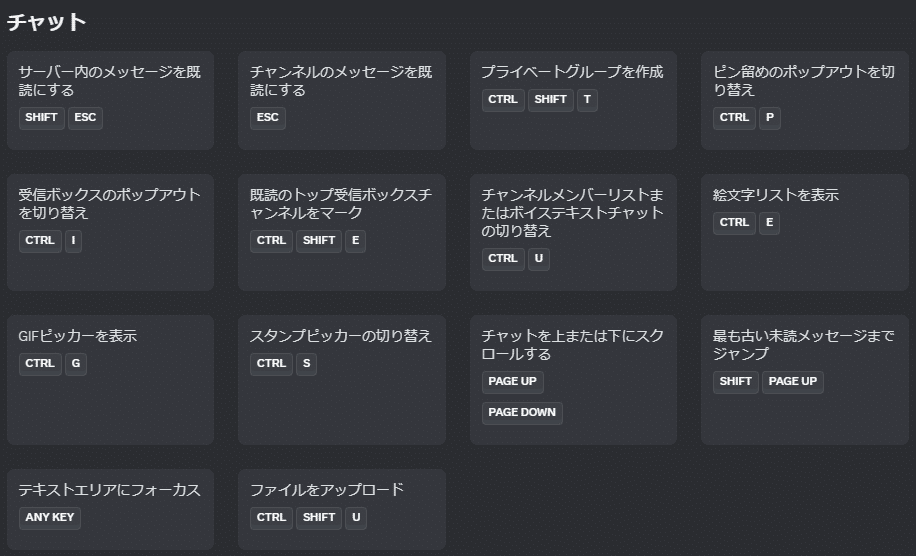Select the 絵文字リストを表示 shortcut card title

(x=775, y=195)
